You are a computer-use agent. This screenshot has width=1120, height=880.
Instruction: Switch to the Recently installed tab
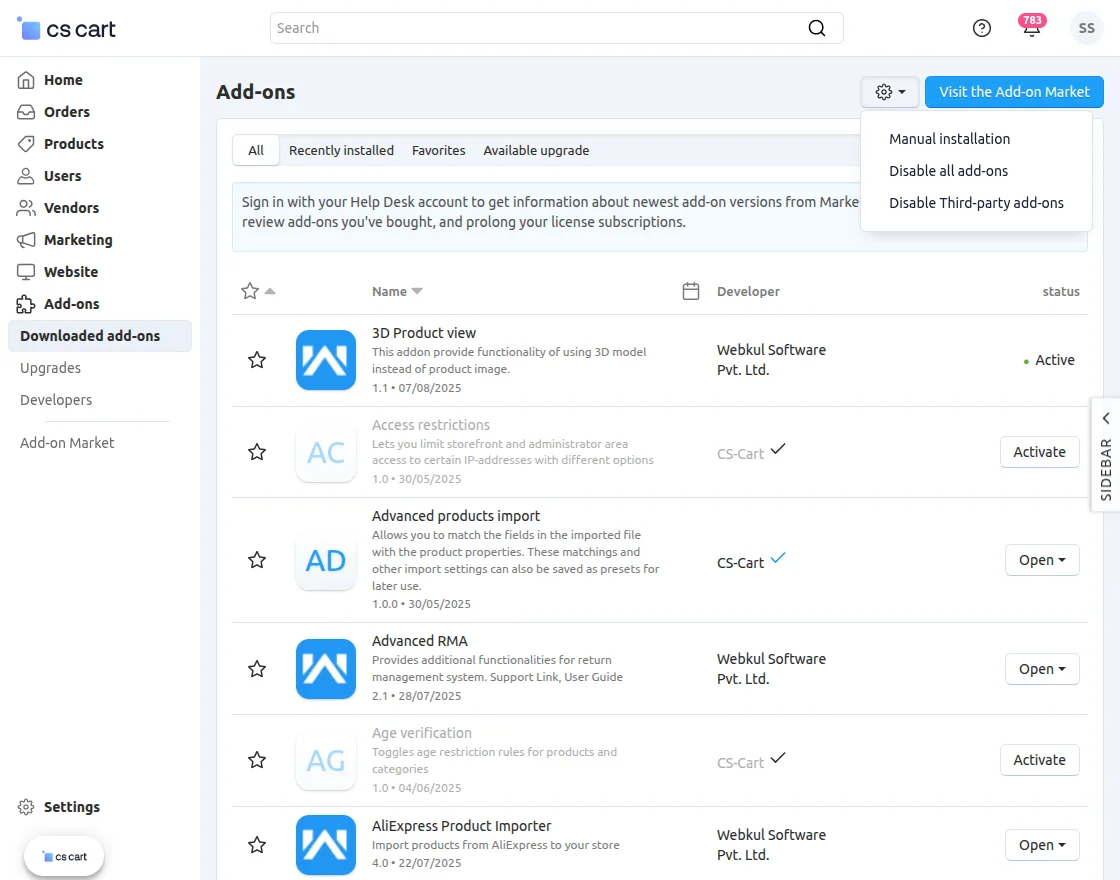coord(340,150)
